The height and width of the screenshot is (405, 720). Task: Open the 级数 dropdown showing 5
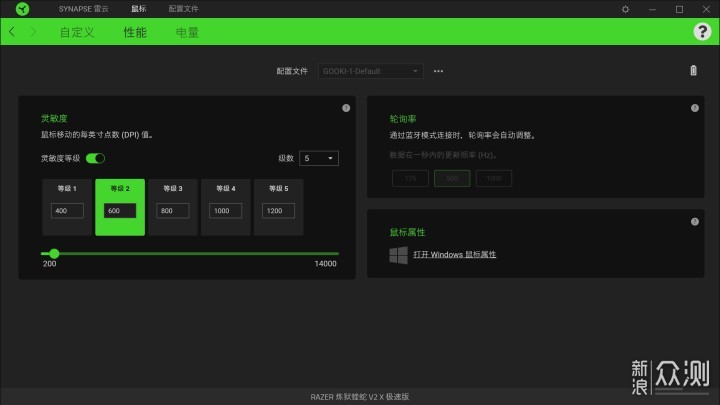coord(319,158)
